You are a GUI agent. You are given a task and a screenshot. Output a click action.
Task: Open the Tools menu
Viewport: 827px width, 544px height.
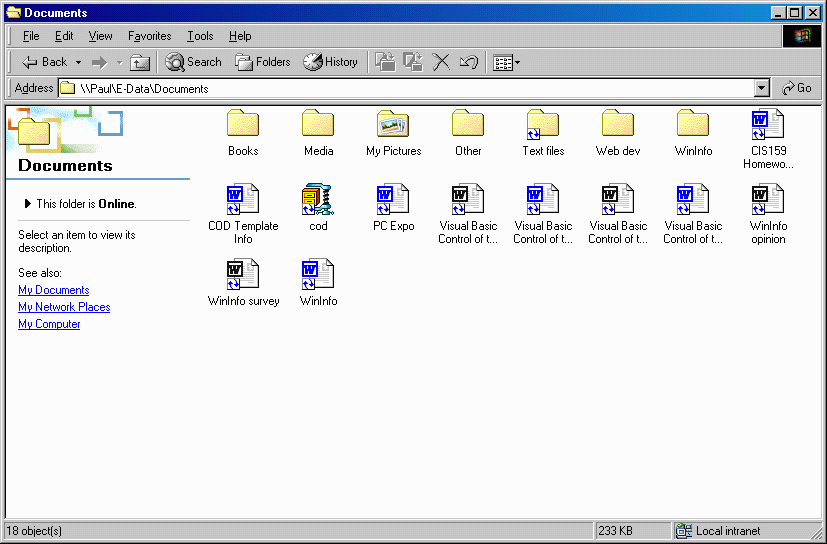(200, 36)
